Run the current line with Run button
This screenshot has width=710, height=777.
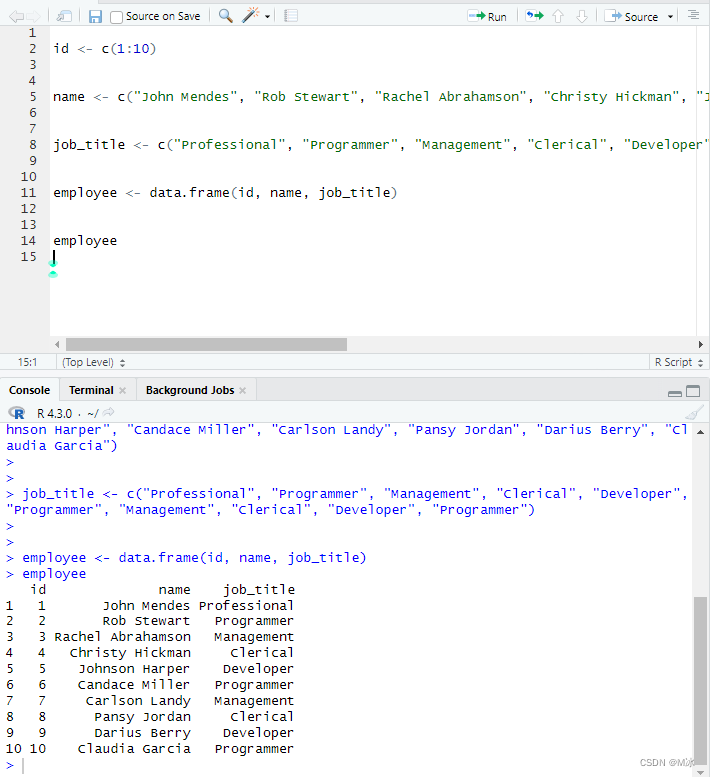487,16
